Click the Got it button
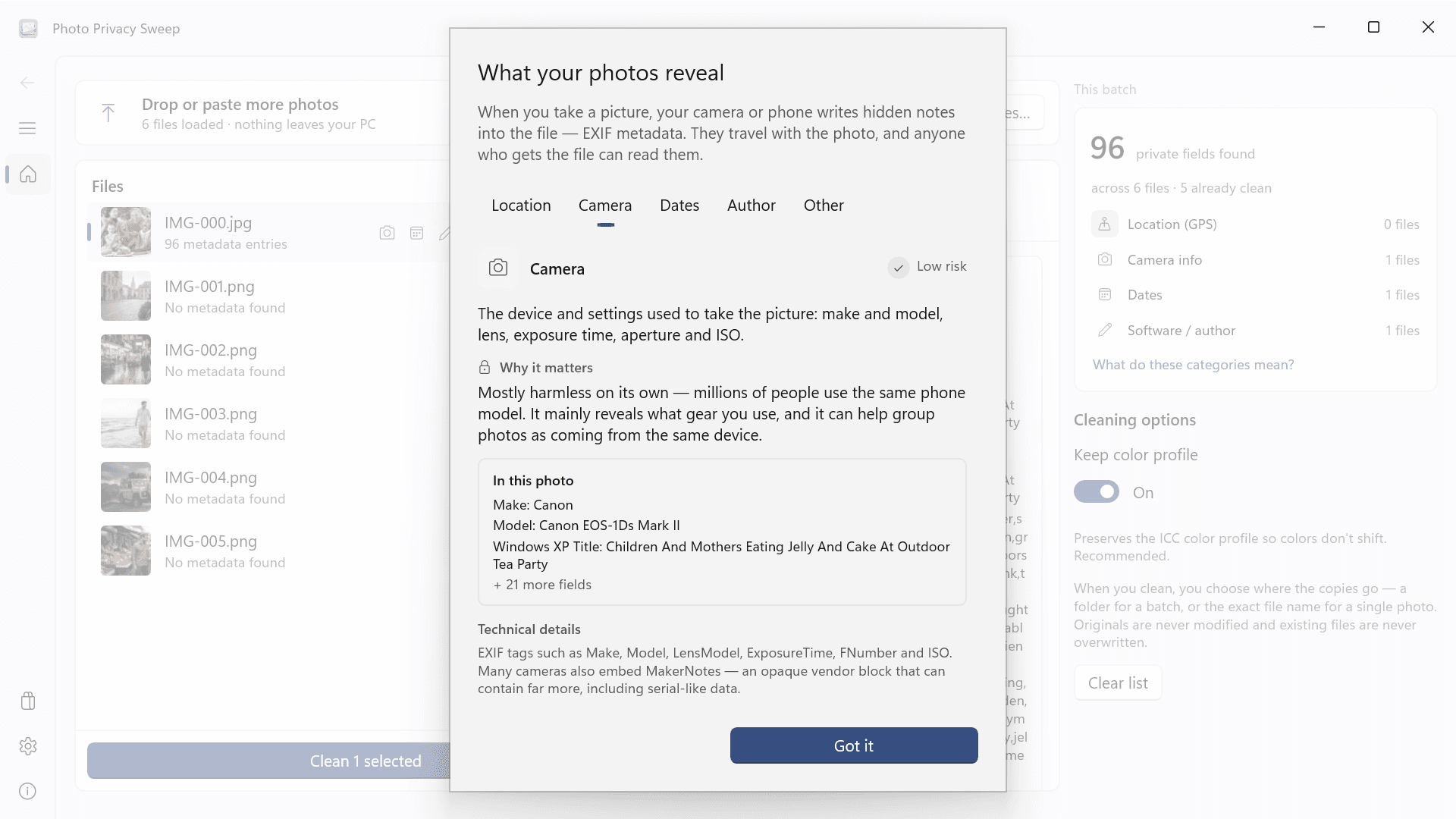 854,745
